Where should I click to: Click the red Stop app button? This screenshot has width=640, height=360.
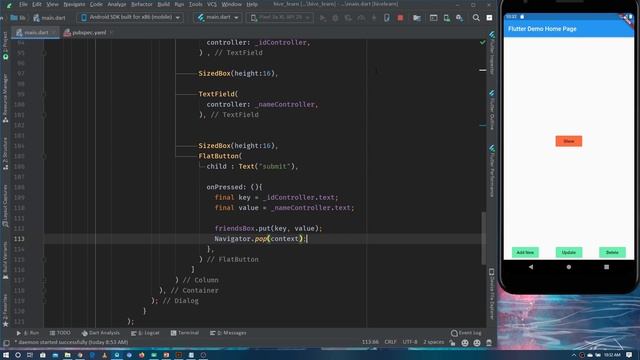(400, 18)
